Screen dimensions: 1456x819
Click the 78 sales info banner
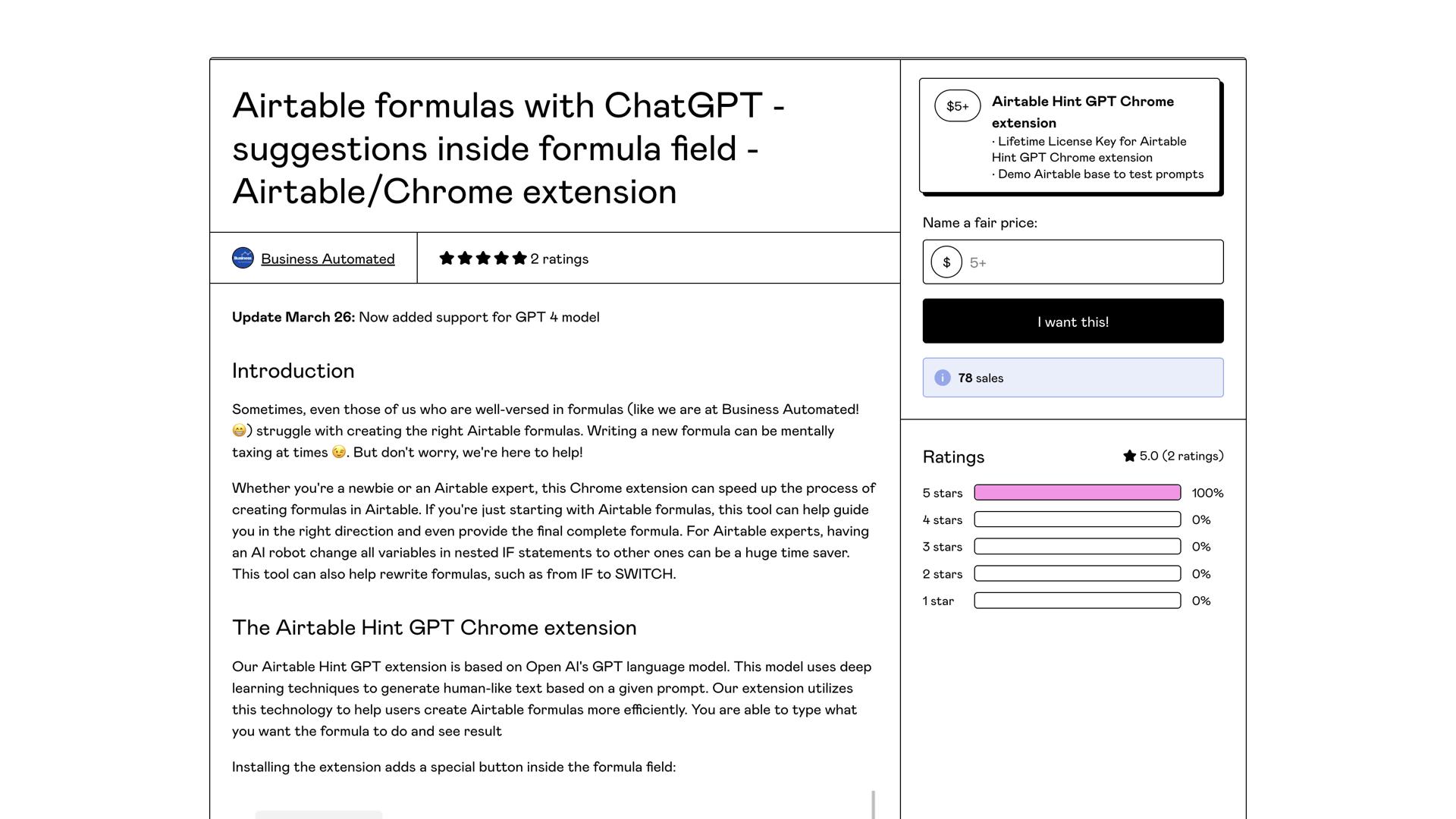coord(1072,378)
